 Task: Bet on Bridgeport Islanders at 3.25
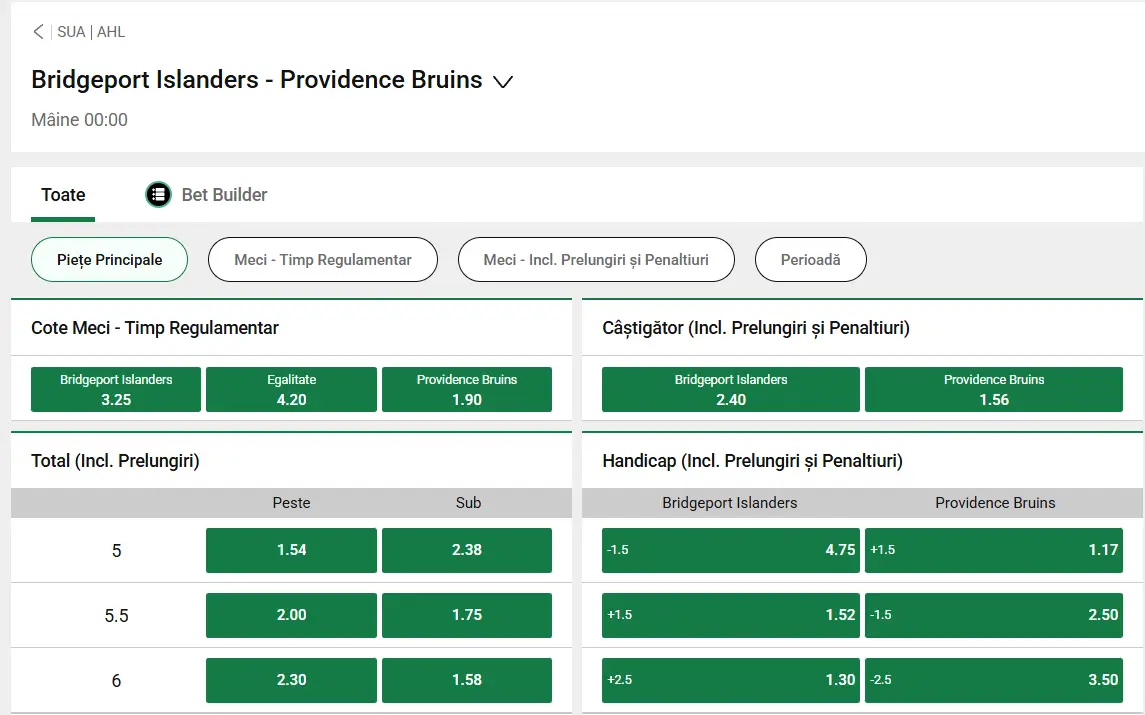[x=115, y=389]
